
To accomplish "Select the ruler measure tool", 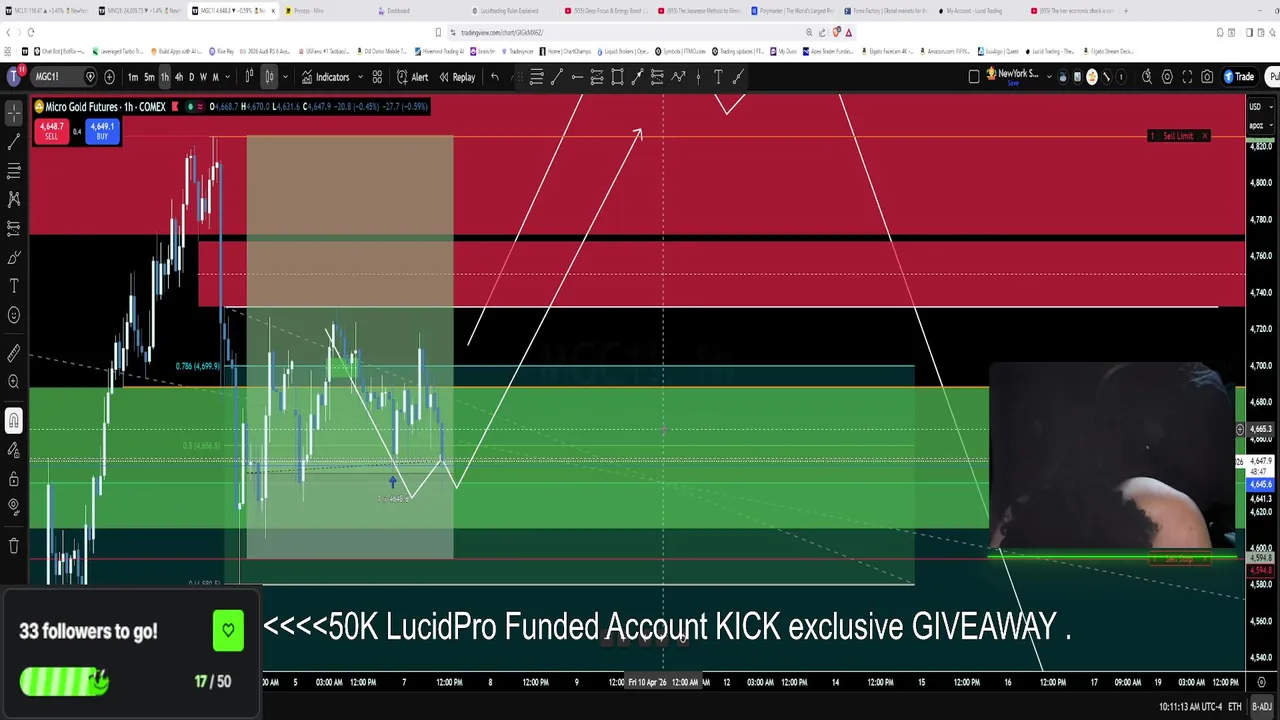I will pyautogui.click(x=14, y=353).
